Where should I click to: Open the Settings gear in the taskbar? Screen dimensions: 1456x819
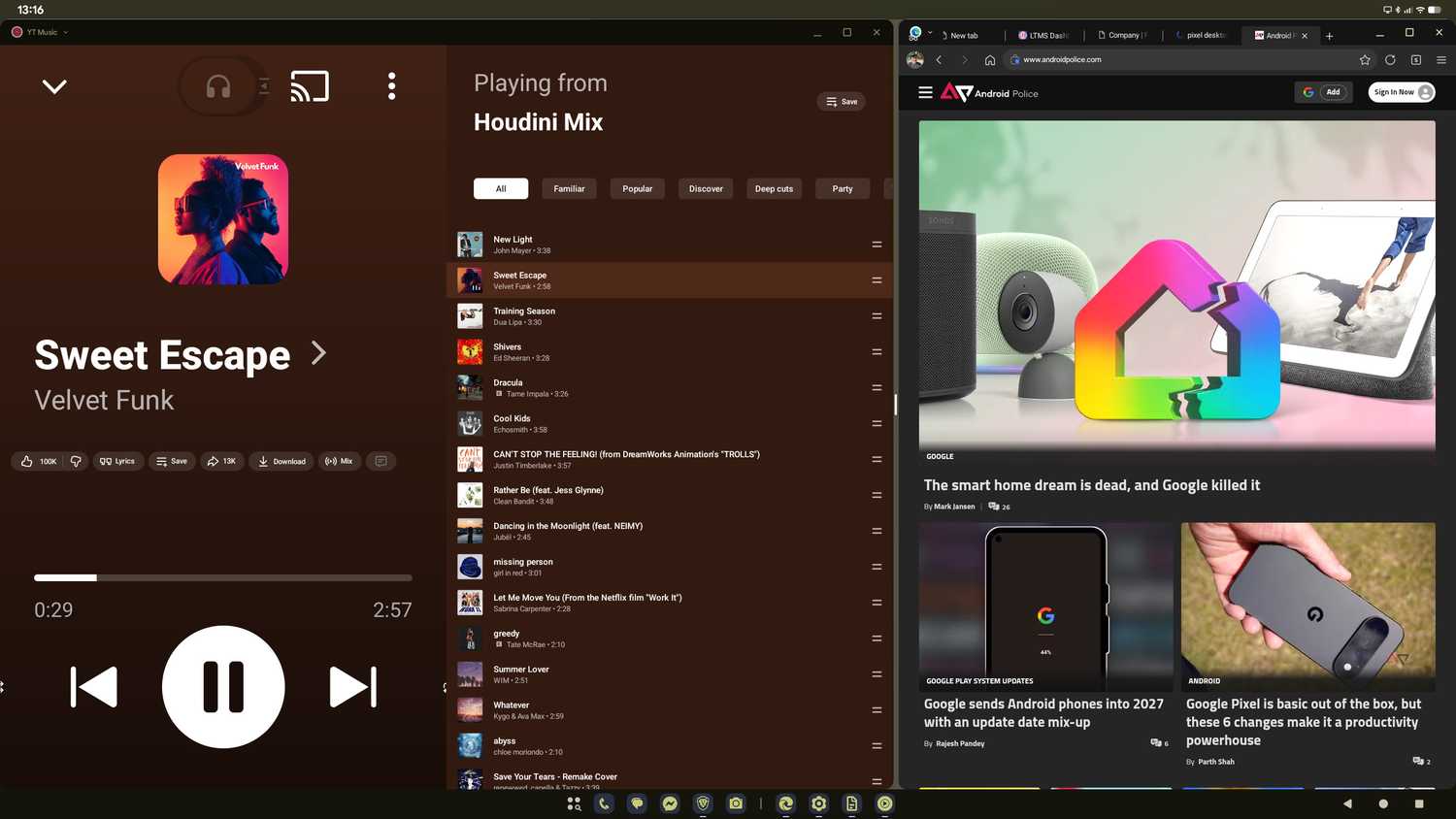[819, 803]
